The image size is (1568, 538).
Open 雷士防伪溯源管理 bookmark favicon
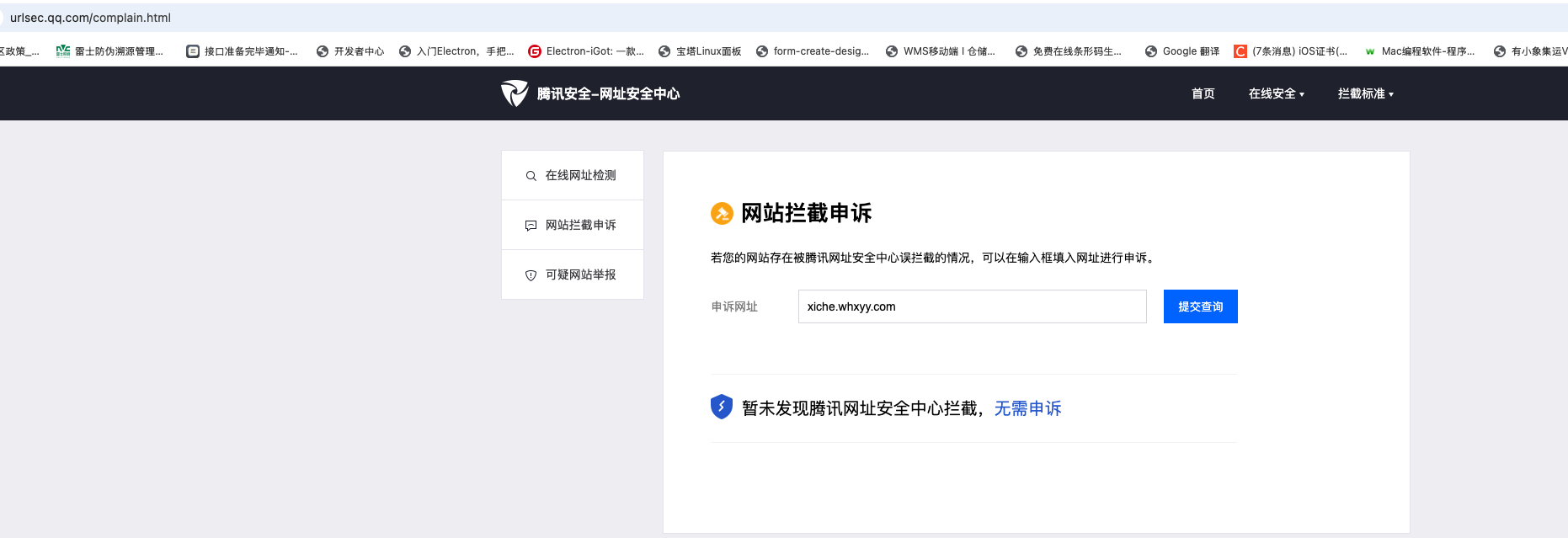point(63,51)
